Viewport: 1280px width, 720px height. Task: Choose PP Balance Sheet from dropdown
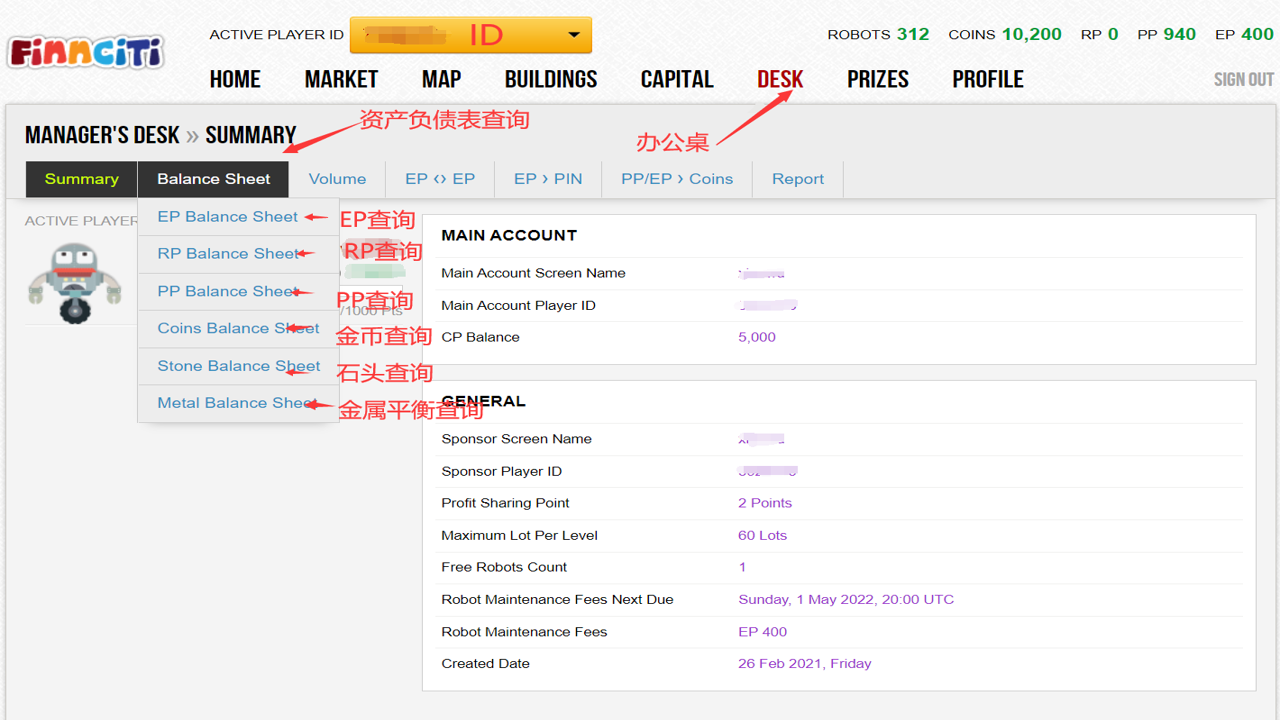click(x=228, y=291)
